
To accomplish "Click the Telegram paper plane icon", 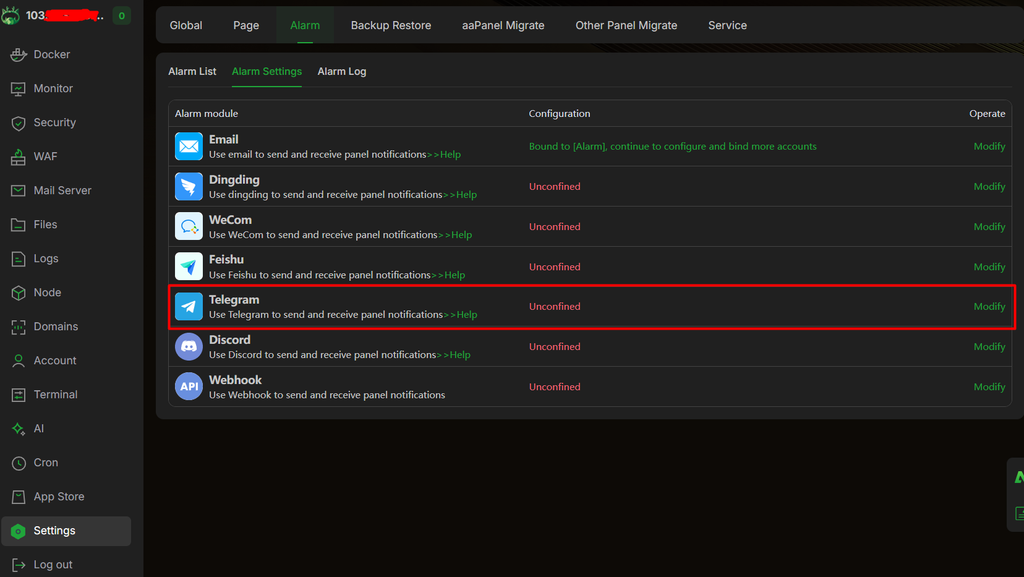I will coord(189,307).
